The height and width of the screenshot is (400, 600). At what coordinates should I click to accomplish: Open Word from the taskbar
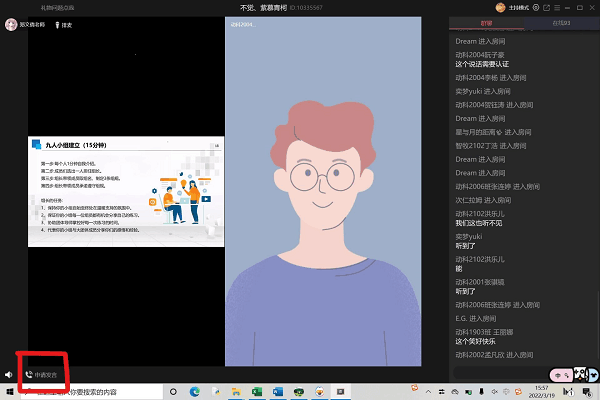(x=276, y=392)
